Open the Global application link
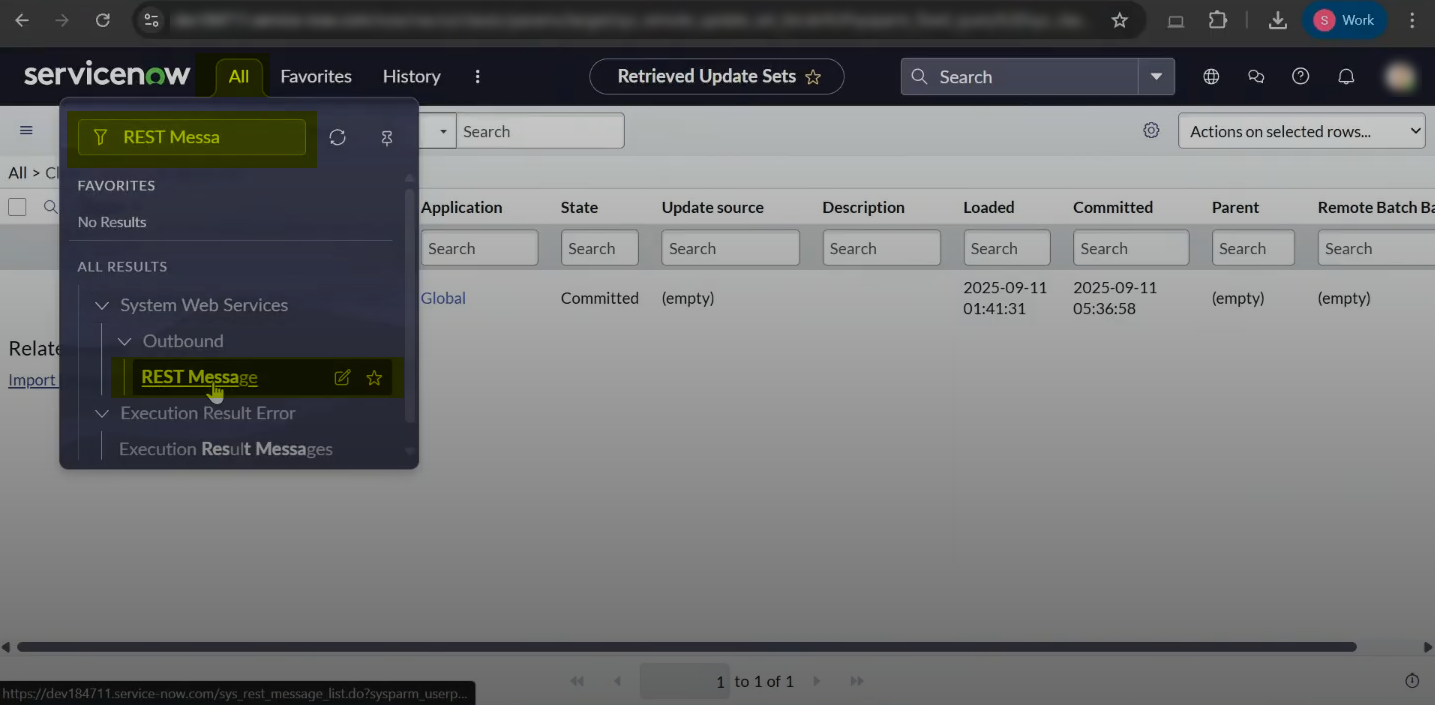The height and width of the screenshot is (705, 1435). (x=443, y=298)
